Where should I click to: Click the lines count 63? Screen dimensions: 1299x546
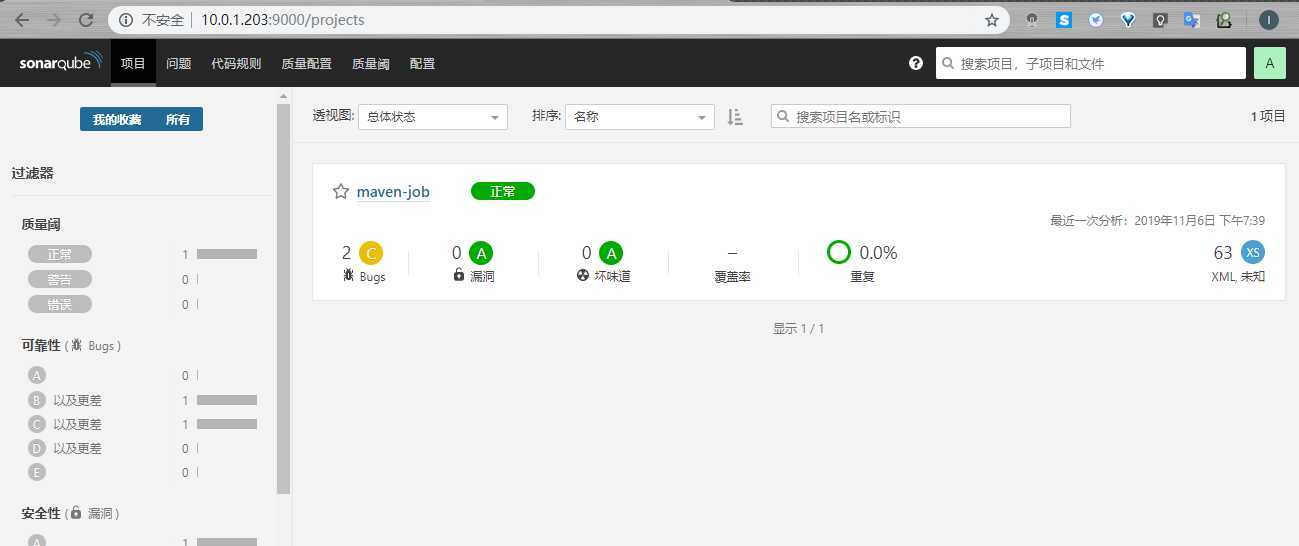coord(1223,253)
